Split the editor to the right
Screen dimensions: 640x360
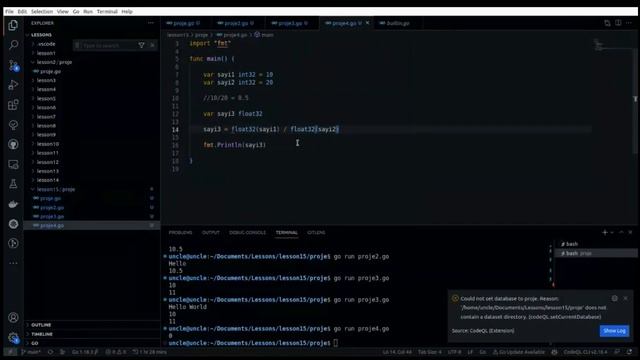[x=618, y=23]
